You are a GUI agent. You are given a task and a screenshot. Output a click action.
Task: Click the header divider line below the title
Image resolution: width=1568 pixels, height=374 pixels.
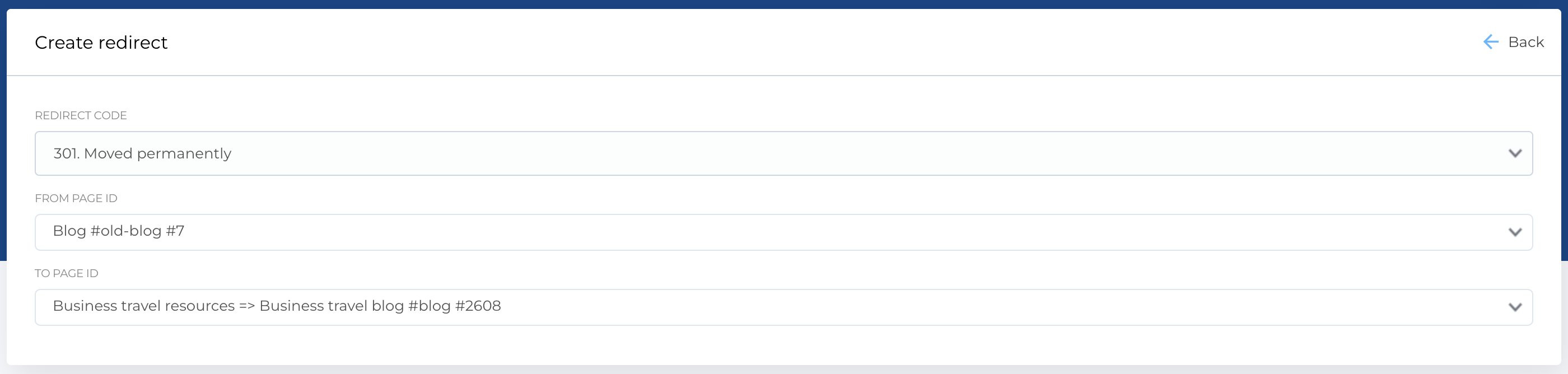(x=784, y=76)
